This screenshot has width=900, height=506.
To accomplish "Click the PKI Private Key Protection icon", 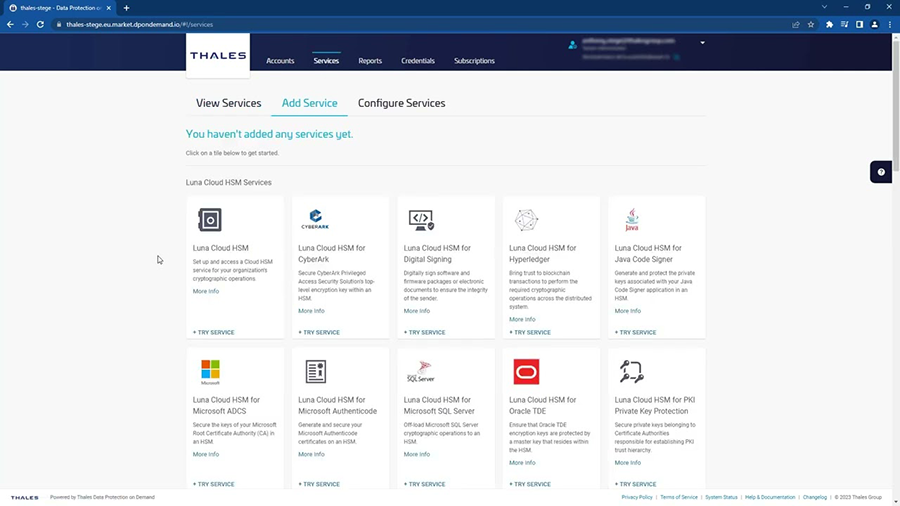I will (x=632, y=372).
